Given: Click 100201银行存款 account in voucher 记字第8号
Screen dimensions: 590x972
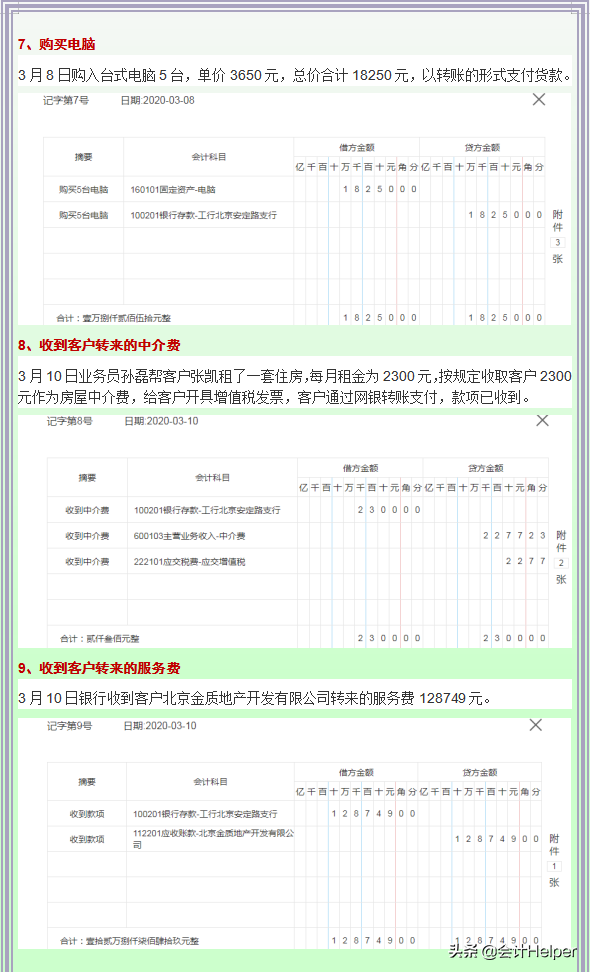Looking at the screenshot, I should 208,510.
